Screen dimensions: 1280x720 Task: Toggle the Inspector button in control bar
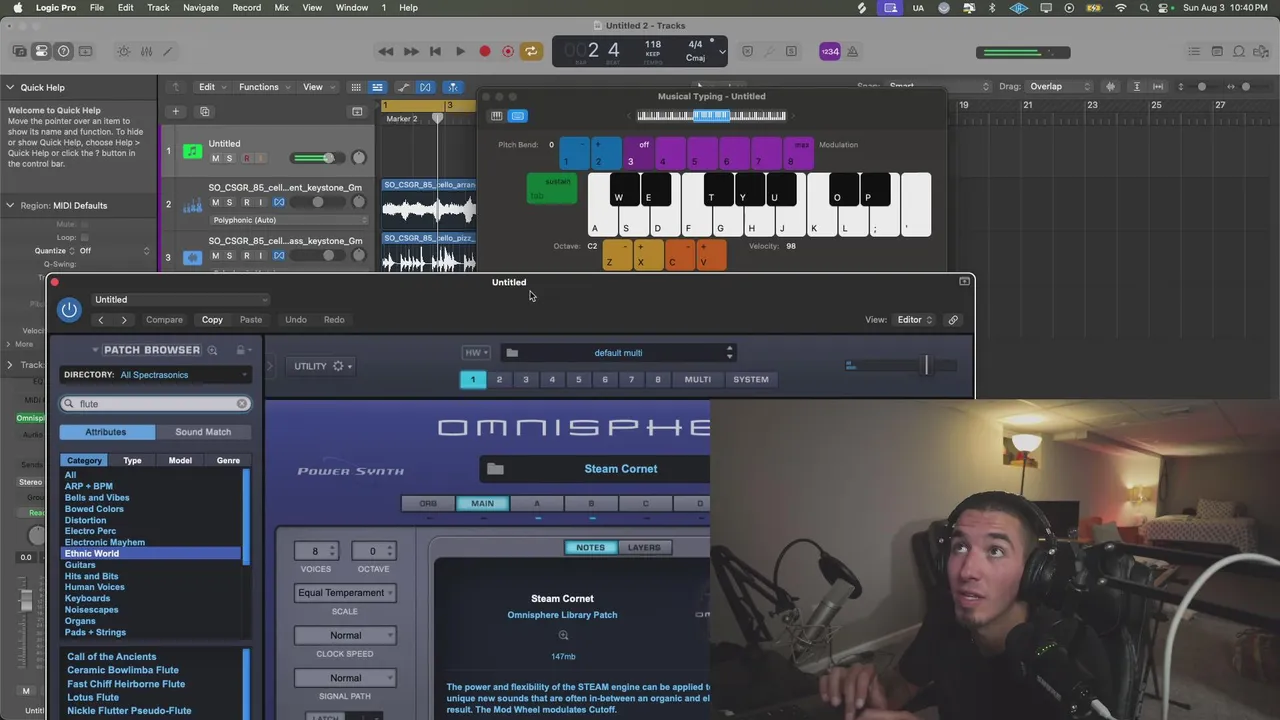(41, 51)
